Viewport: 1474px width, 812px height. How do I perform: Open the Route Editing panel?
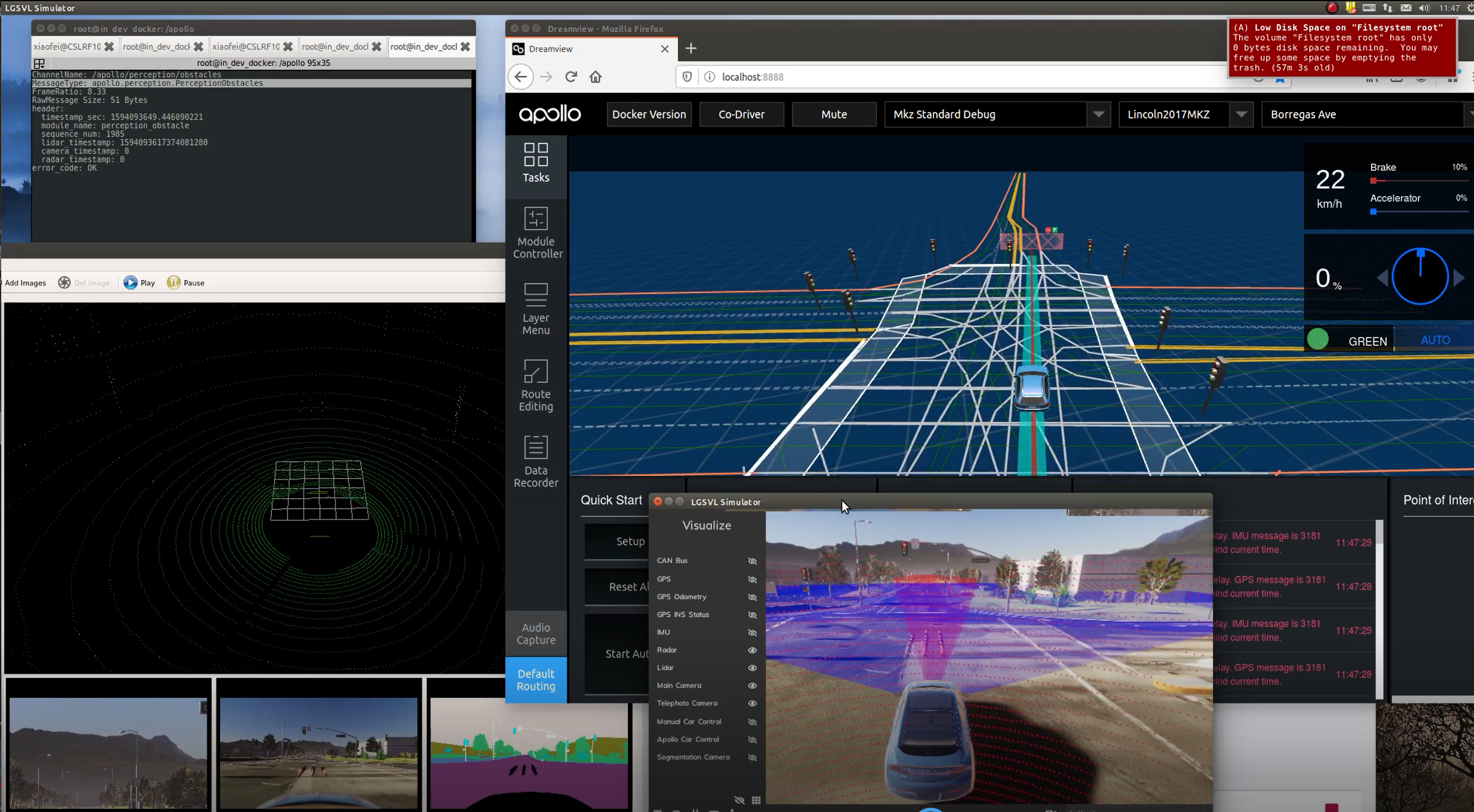click(x=535, y=386)
